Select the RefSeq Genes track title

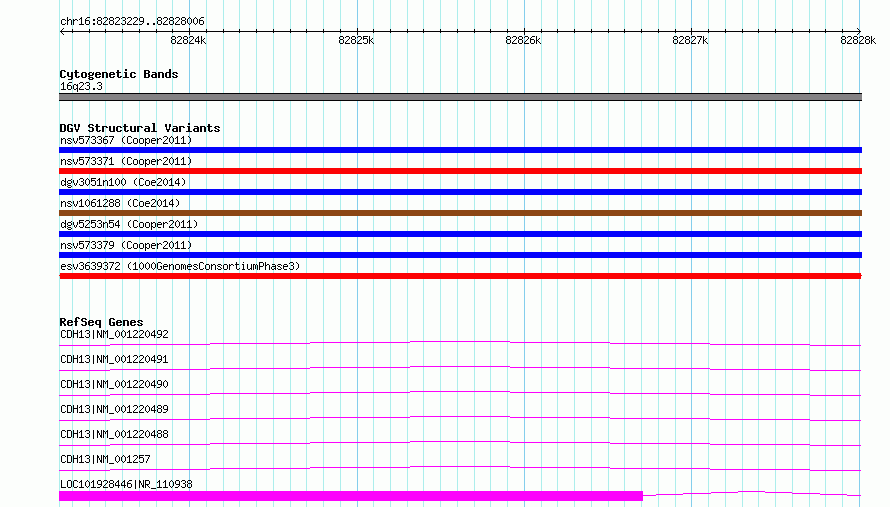(101, 322)
